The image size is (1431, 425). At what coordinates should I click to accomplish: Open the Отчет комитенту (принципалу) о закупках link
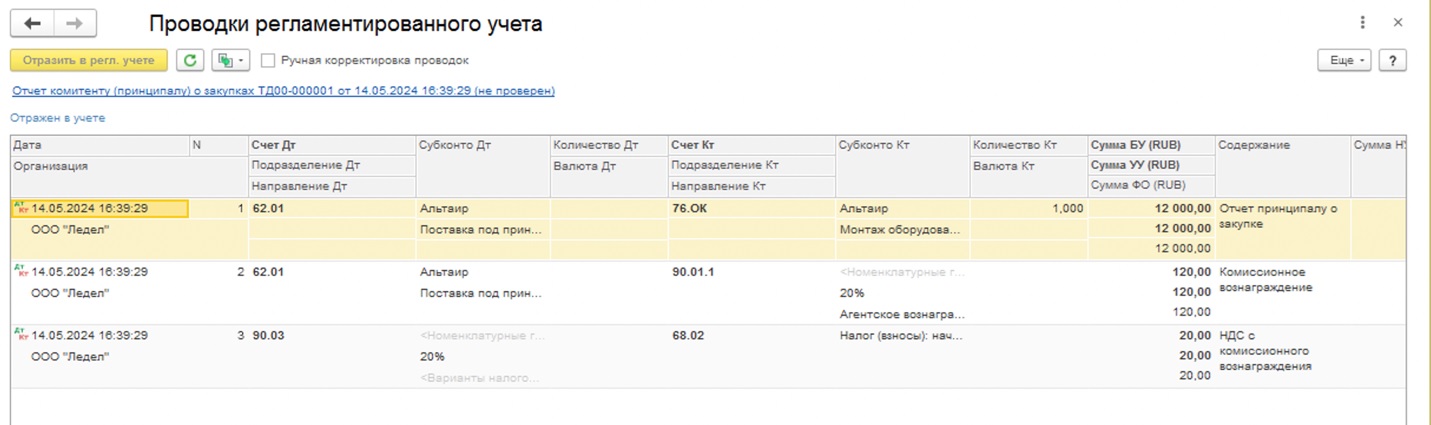pos(283,91)
